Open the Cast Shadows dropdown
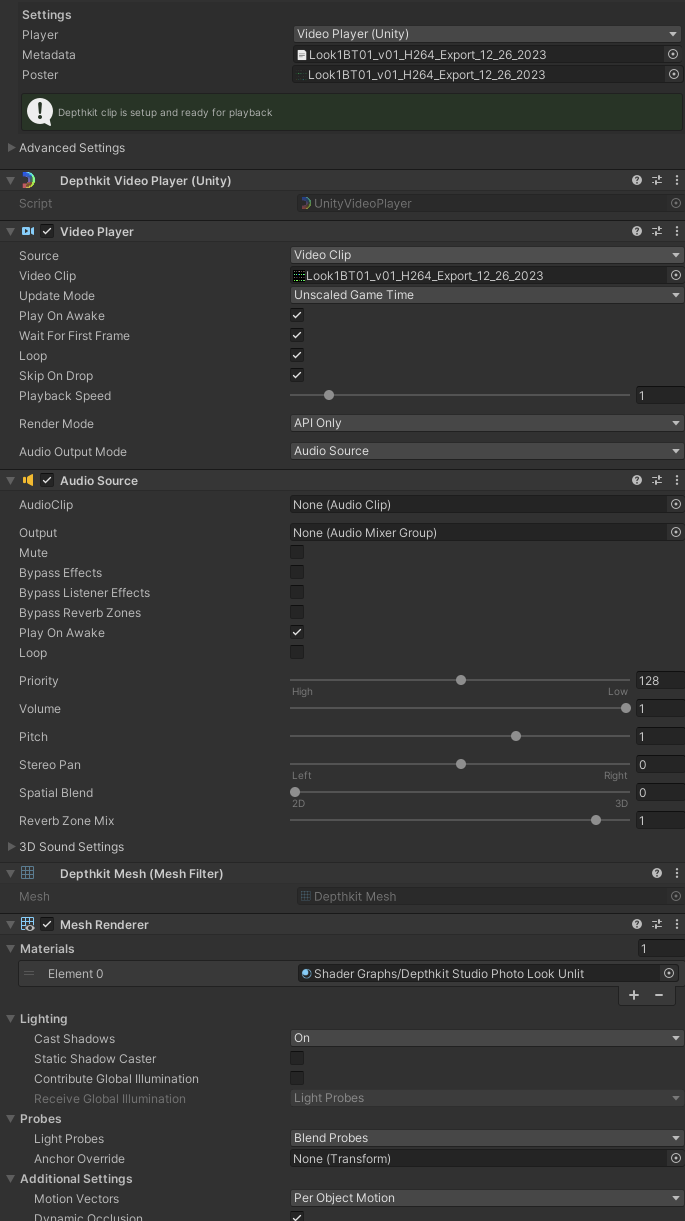The image size is (685, 1221). coord(486,1038)
